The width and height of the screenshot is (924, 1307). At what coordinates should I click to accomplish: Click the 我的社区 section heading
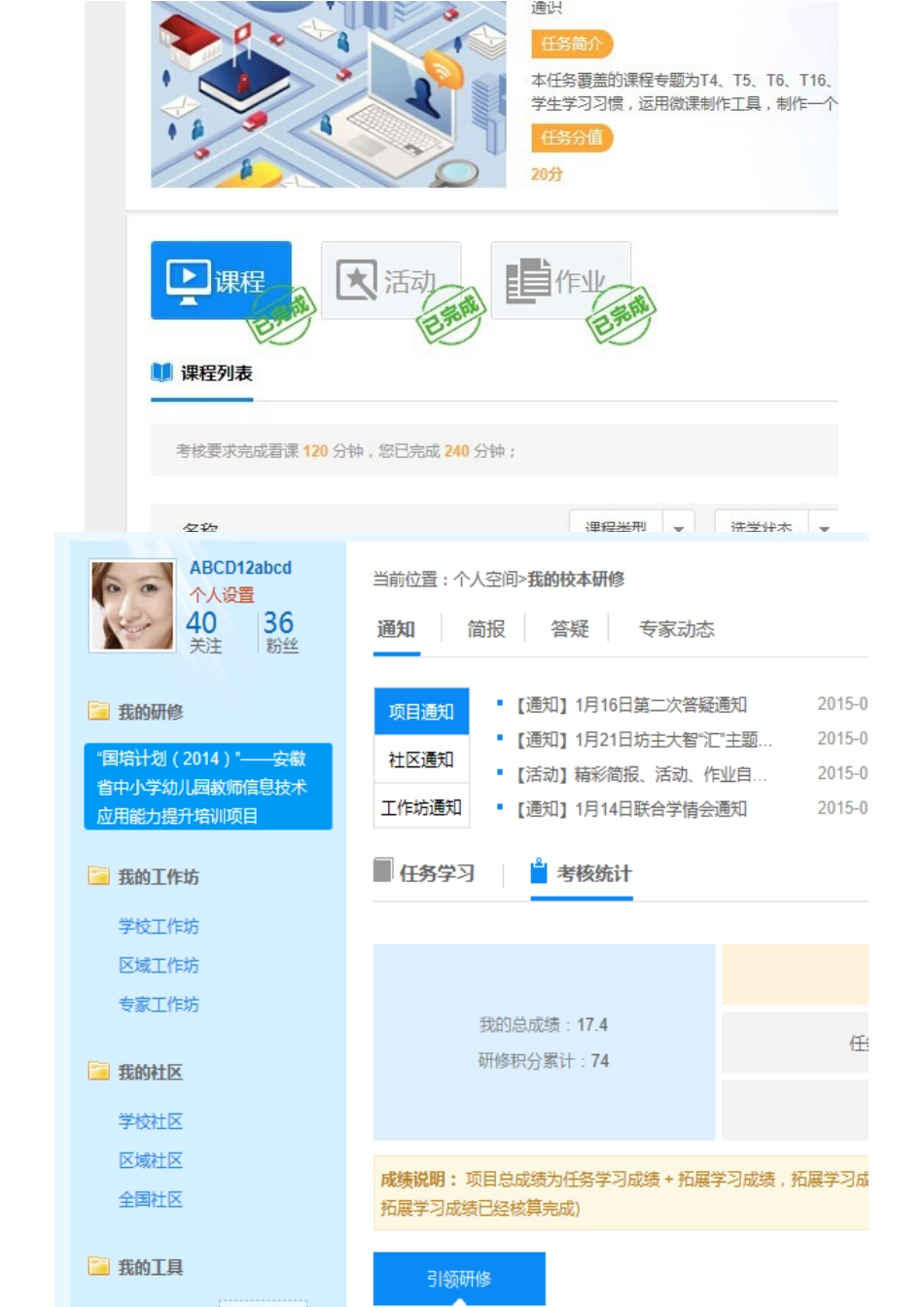click(x=151, y=1073)
